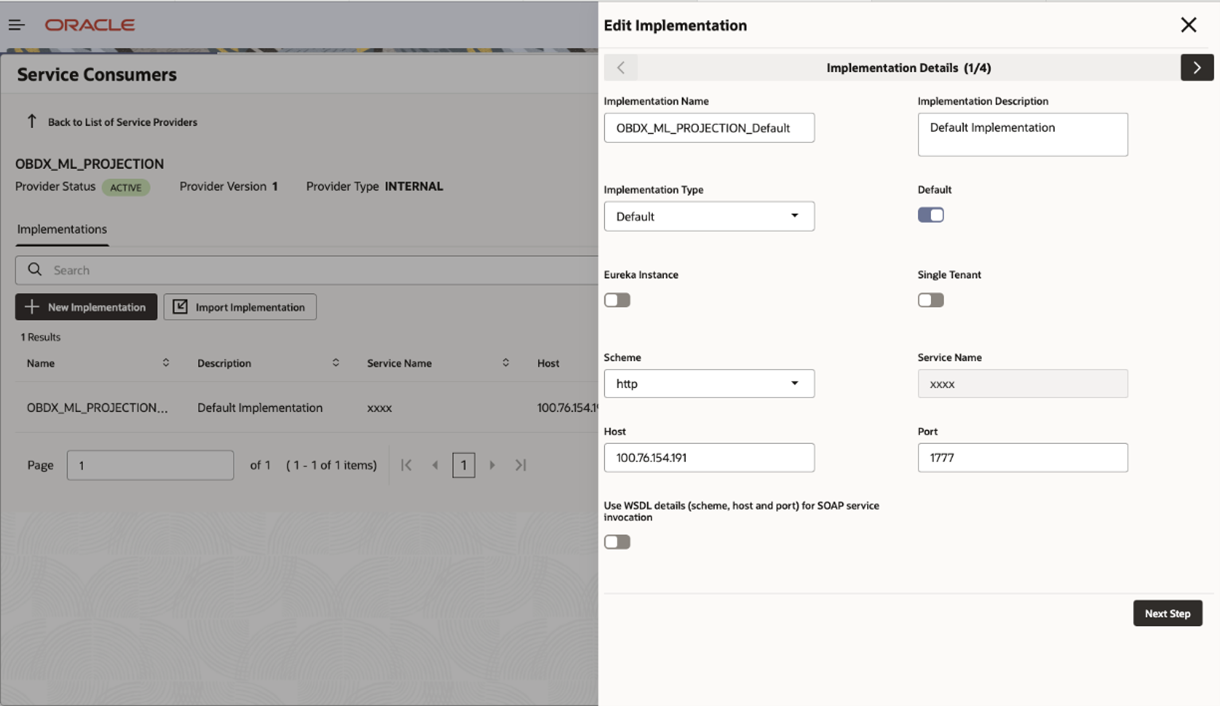The width and height of the screenshot is (1220, 706).
Task: Open Back to List of Service Providers link
Action: click(x=122, y=122)
